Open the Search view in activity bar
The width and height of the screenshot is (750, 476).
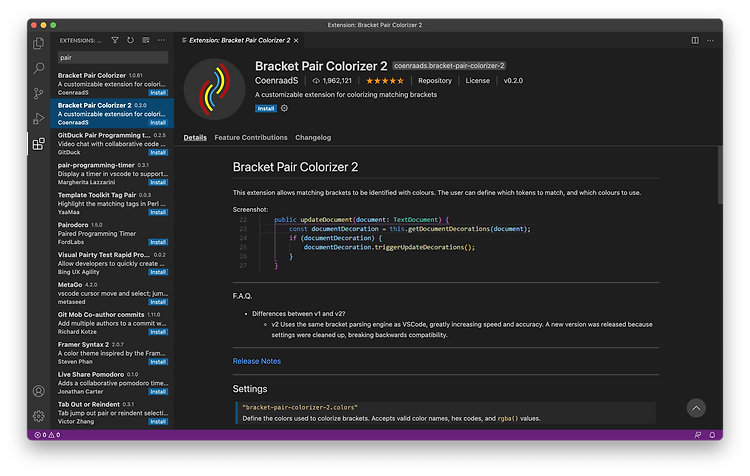coord(39,68)
